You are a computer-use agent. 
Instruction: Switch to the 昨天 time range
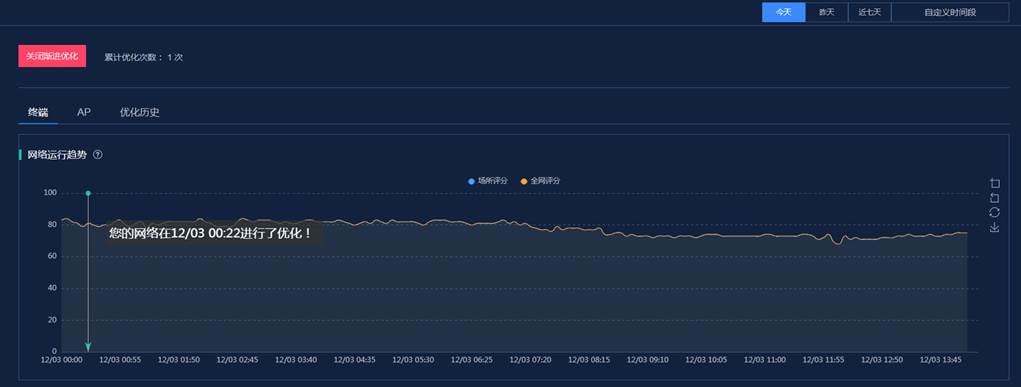coord(826,12)
